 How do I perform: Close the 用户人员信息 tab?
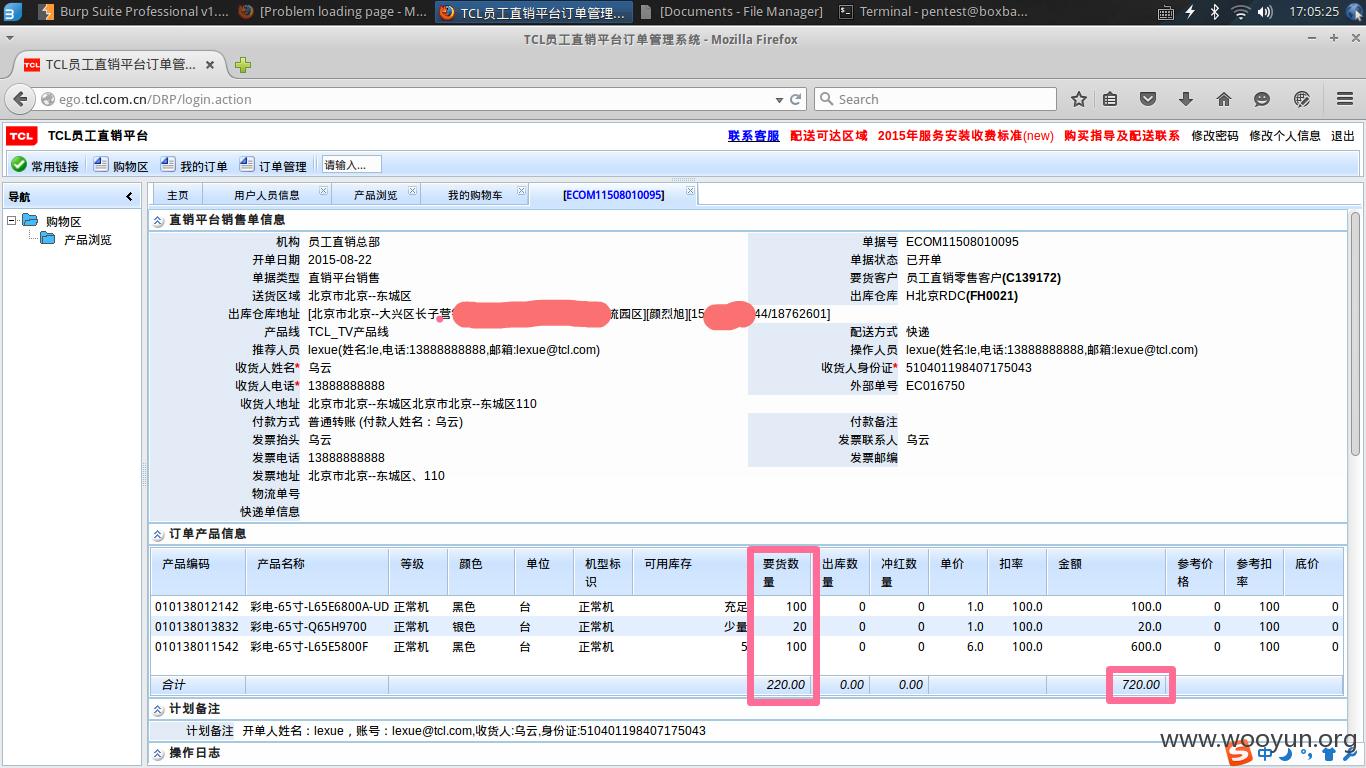[323, 190]
